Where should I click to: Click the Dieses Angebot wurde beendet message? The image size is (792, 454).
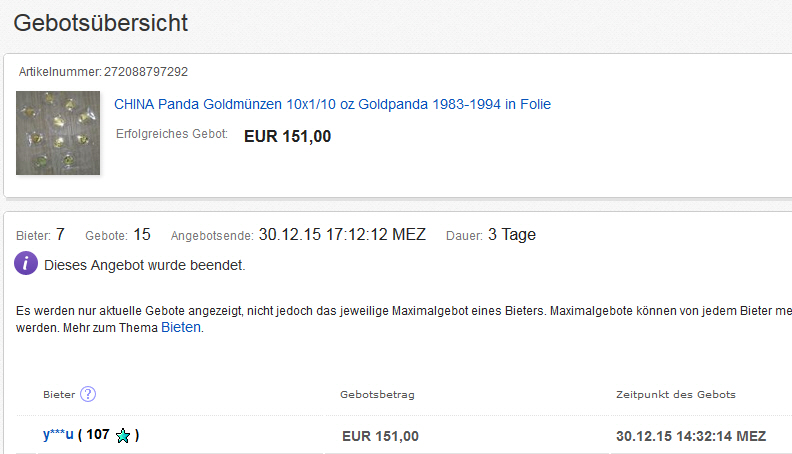click(x=144, y=266)
